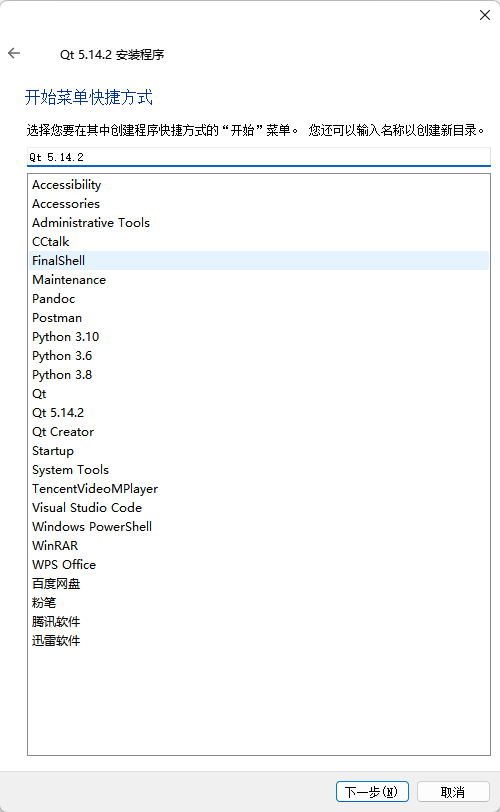Pick Maintenance in the folder list
Image resolution: width=500 pixels, height=812 pixels.
[259, 280]
